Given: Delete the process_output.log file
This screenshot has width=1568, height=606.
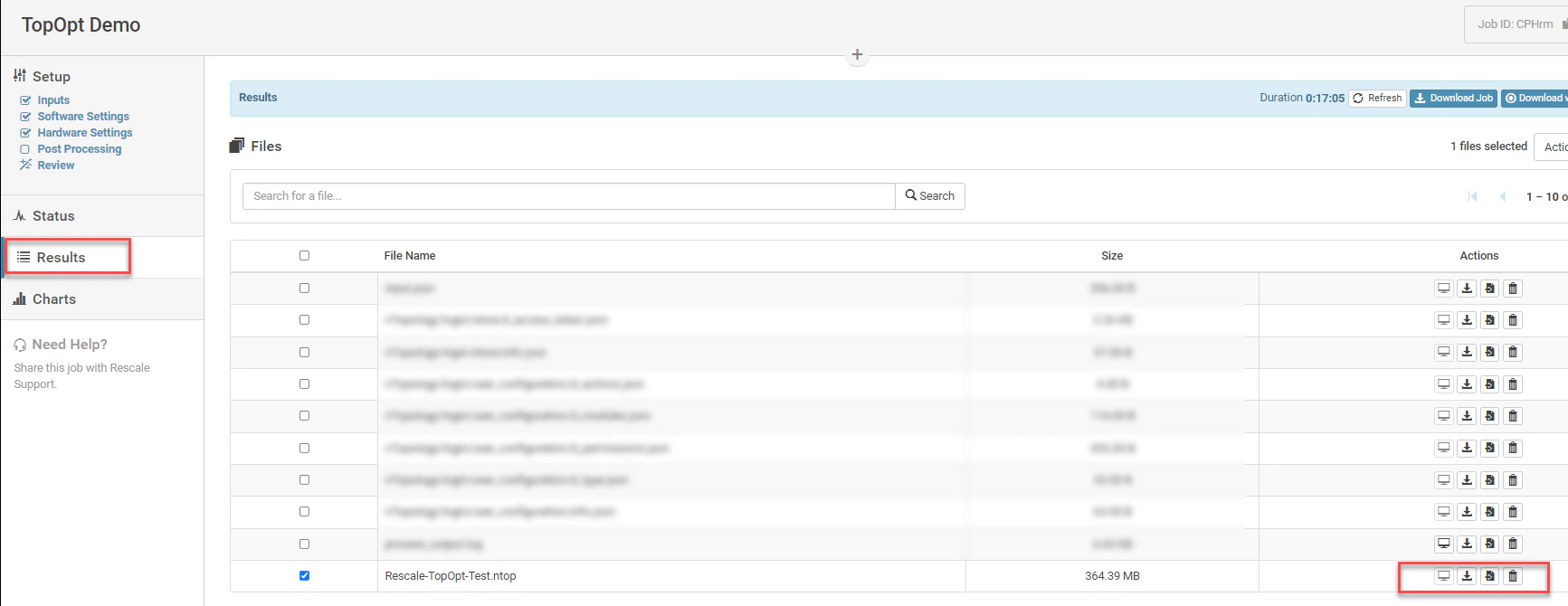Looking at the screenshot, I should 1512,544.
